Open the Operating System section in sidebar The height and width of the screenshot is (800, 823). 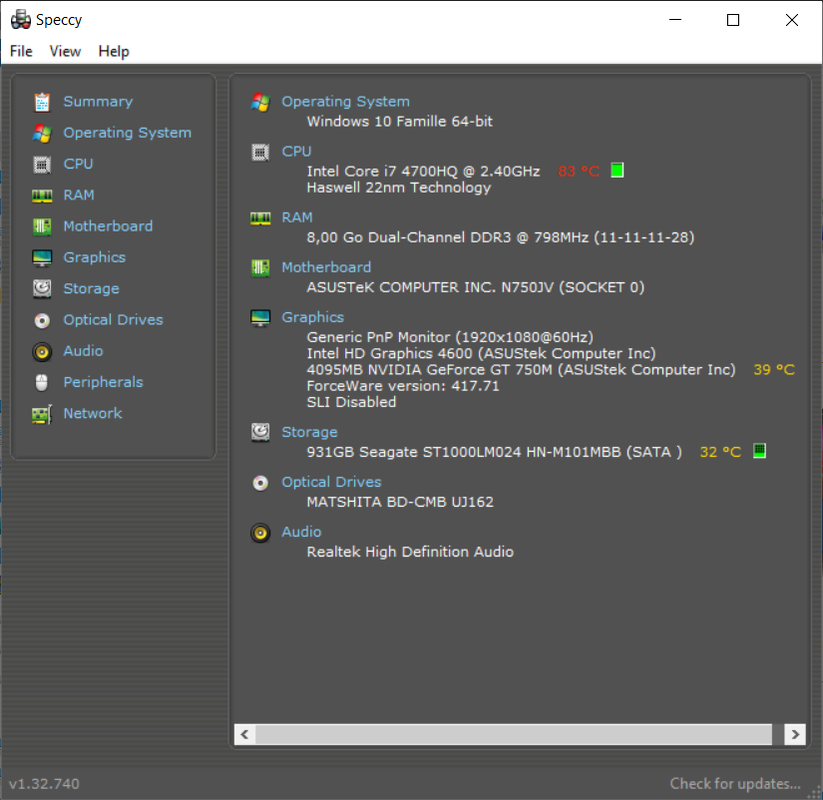pos(128,133)
